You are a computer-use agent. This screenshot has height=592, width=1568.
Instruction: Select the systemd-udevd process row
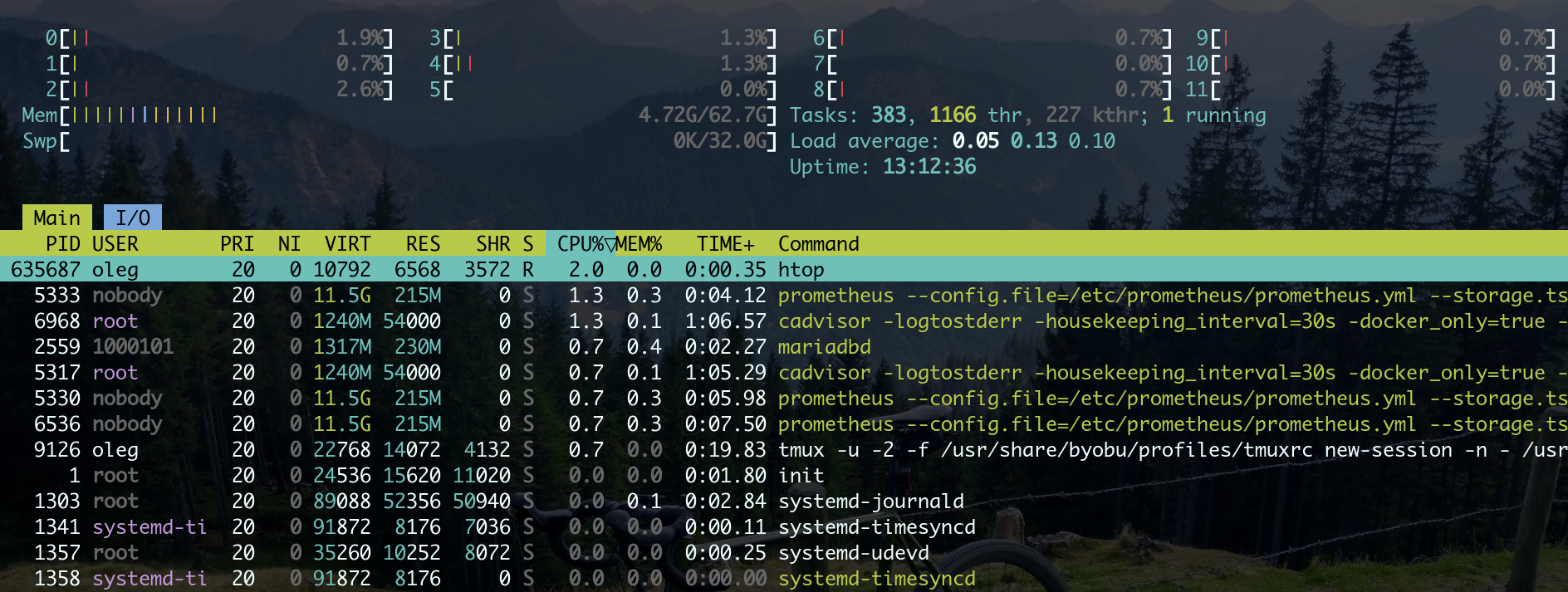point(853,553)
